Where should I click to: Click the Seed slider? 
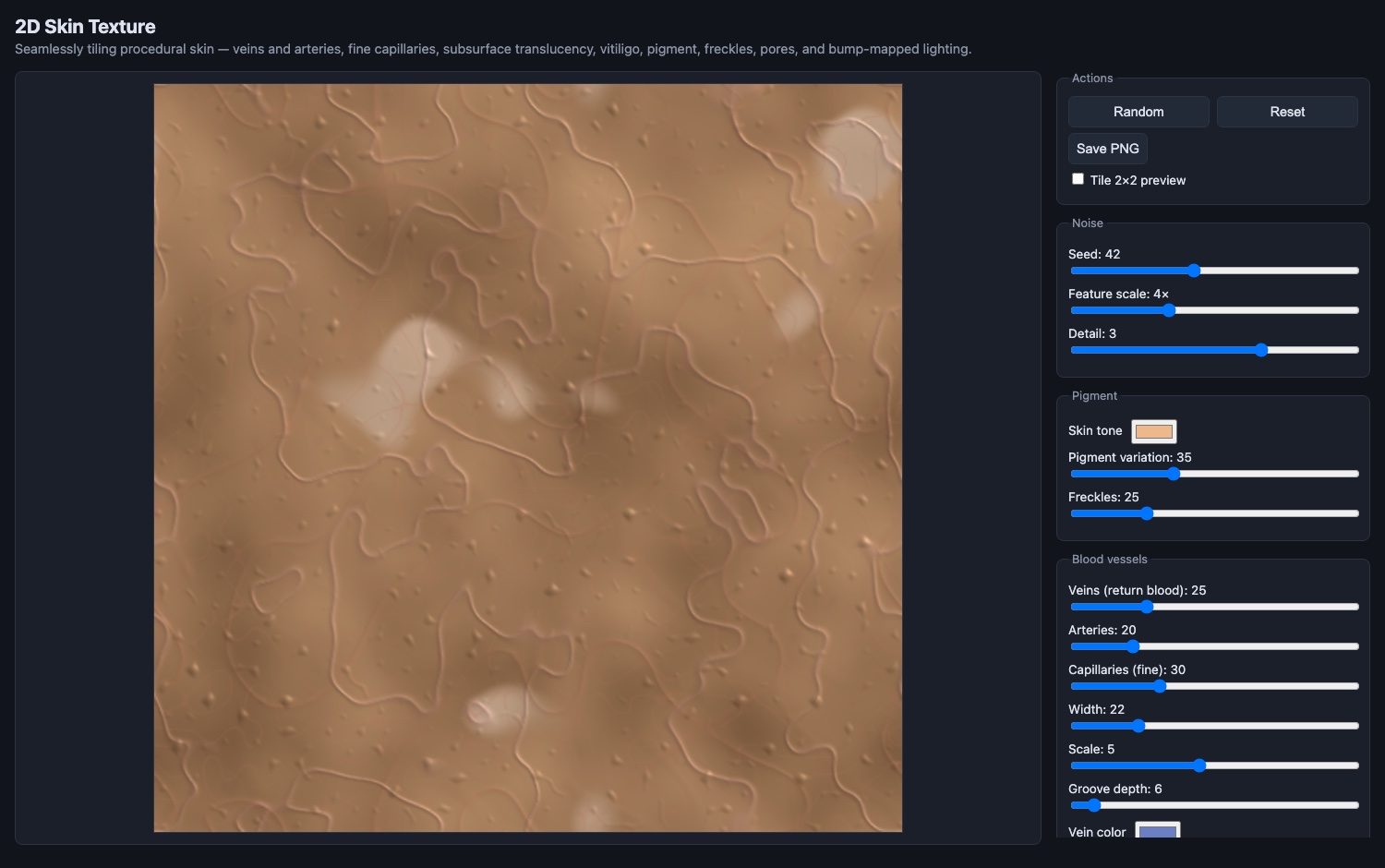1214,271
